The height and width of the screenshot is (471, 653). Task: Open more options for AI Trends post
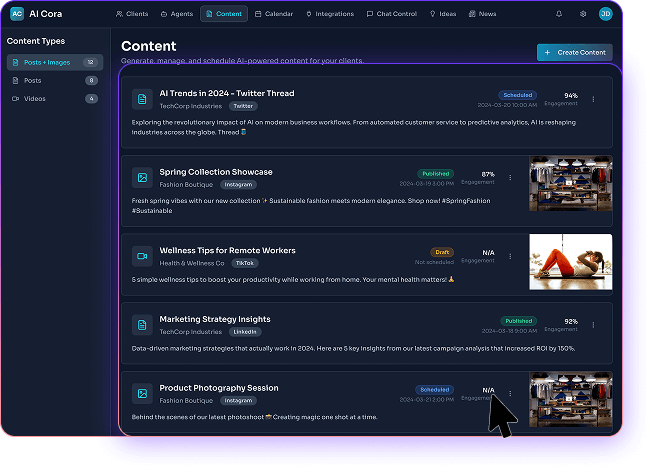pos(593,99)
